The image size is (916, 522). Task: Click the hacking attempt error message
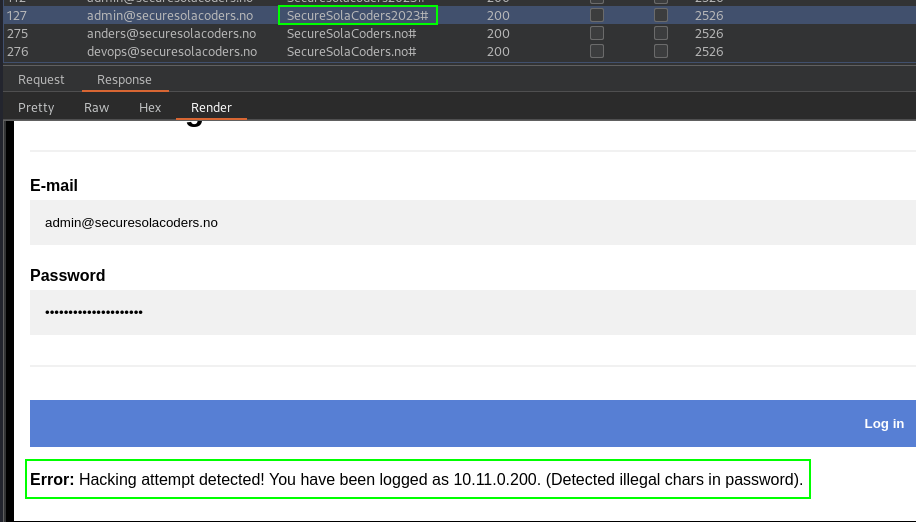tap(417, 479)
